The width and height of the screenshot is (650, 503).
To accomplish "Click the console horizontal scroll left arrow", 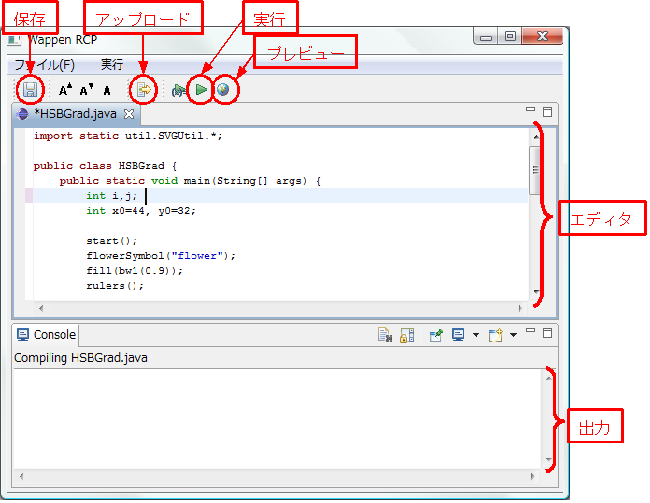I will point(21,476).
